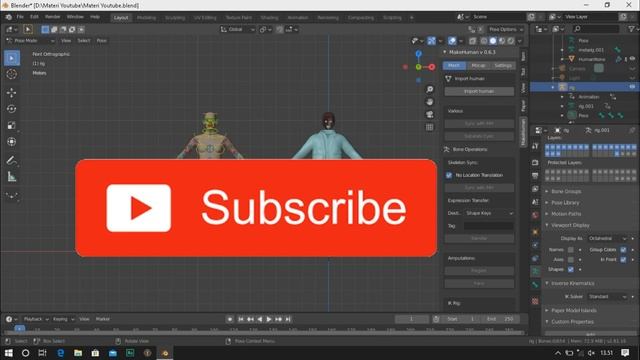The height and width of the screenshot is (360, 640).
Task: Activate the Move tool
Action: tap(12, 93)
